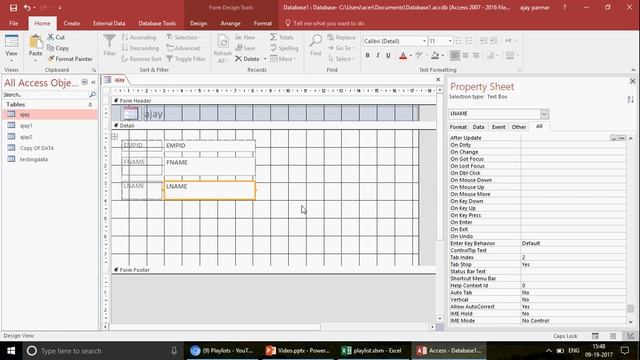640x360 pixels.
Task: Apply Underline formatting
Action: pyautogui.click(x=388, y=55)
